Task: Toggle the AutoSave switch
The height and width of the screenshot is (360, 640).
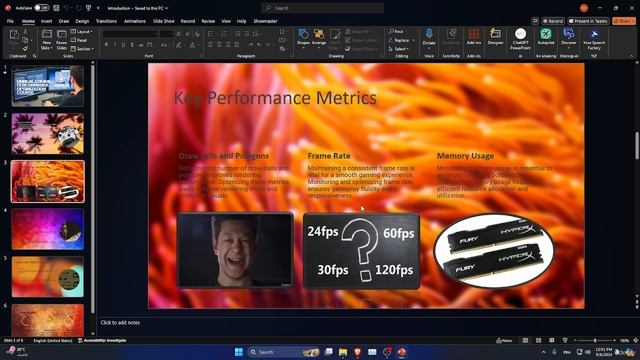Action: pos(42,8)
